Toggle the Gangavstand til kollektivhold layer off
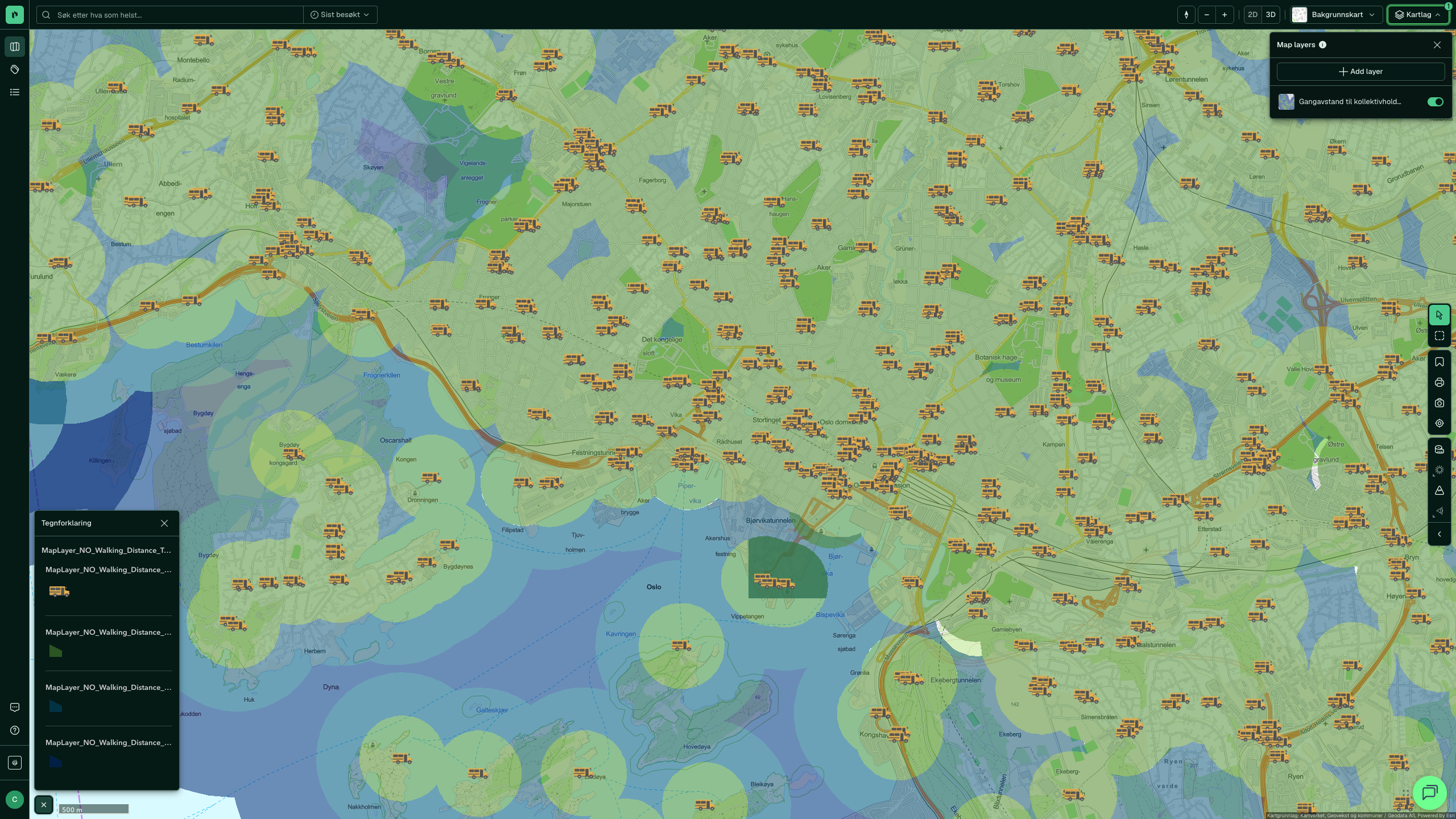1456x819 pixels. (x=1436, y=102)
